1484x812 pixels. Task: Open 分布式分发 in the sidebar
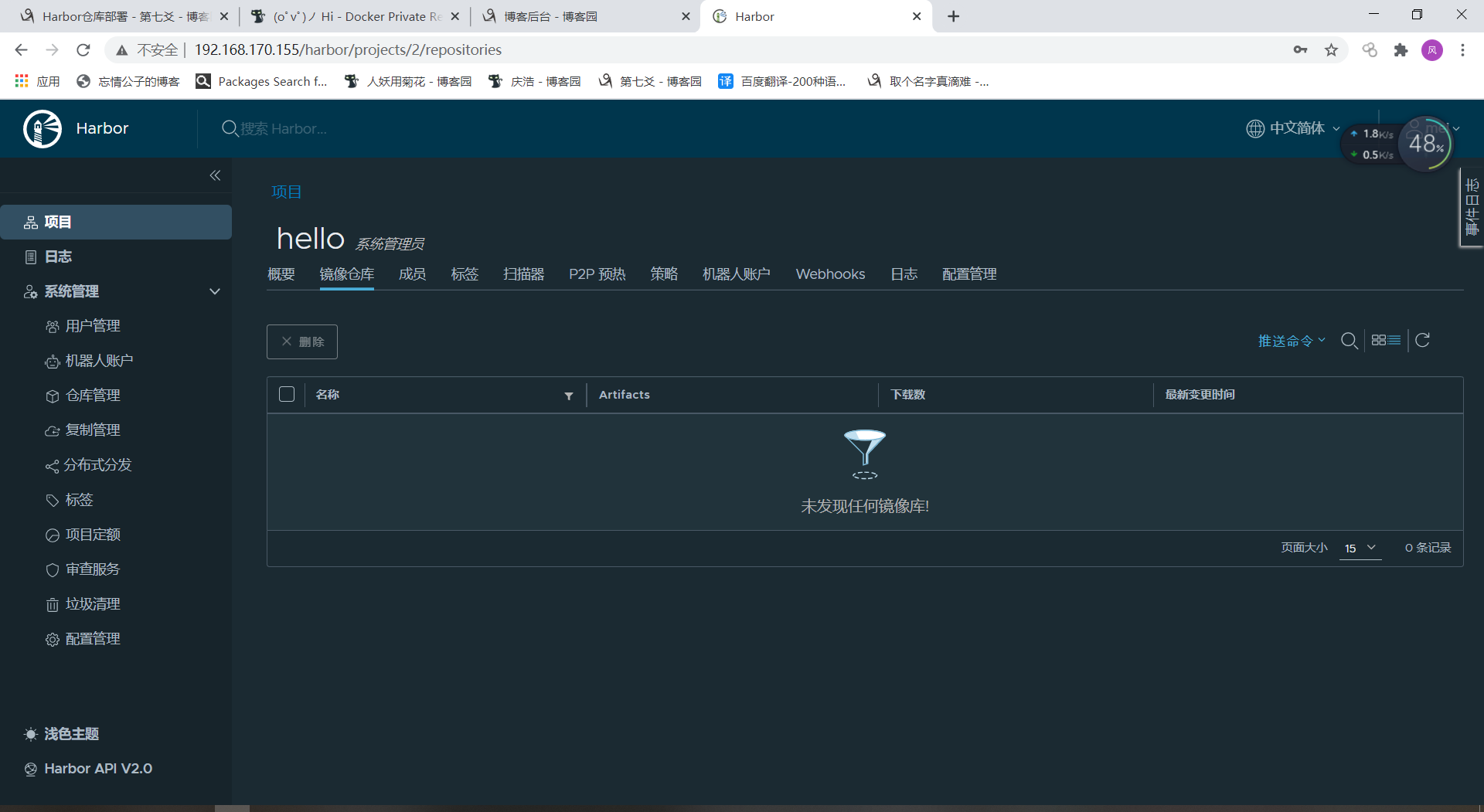[88, 465]
